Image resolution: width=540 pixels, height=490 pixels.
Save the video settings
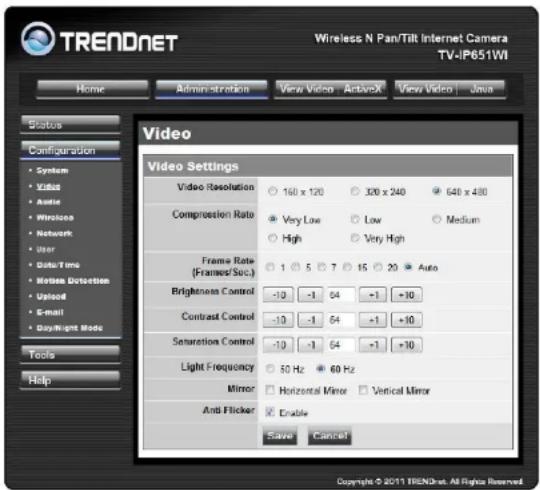coord(280,436)
